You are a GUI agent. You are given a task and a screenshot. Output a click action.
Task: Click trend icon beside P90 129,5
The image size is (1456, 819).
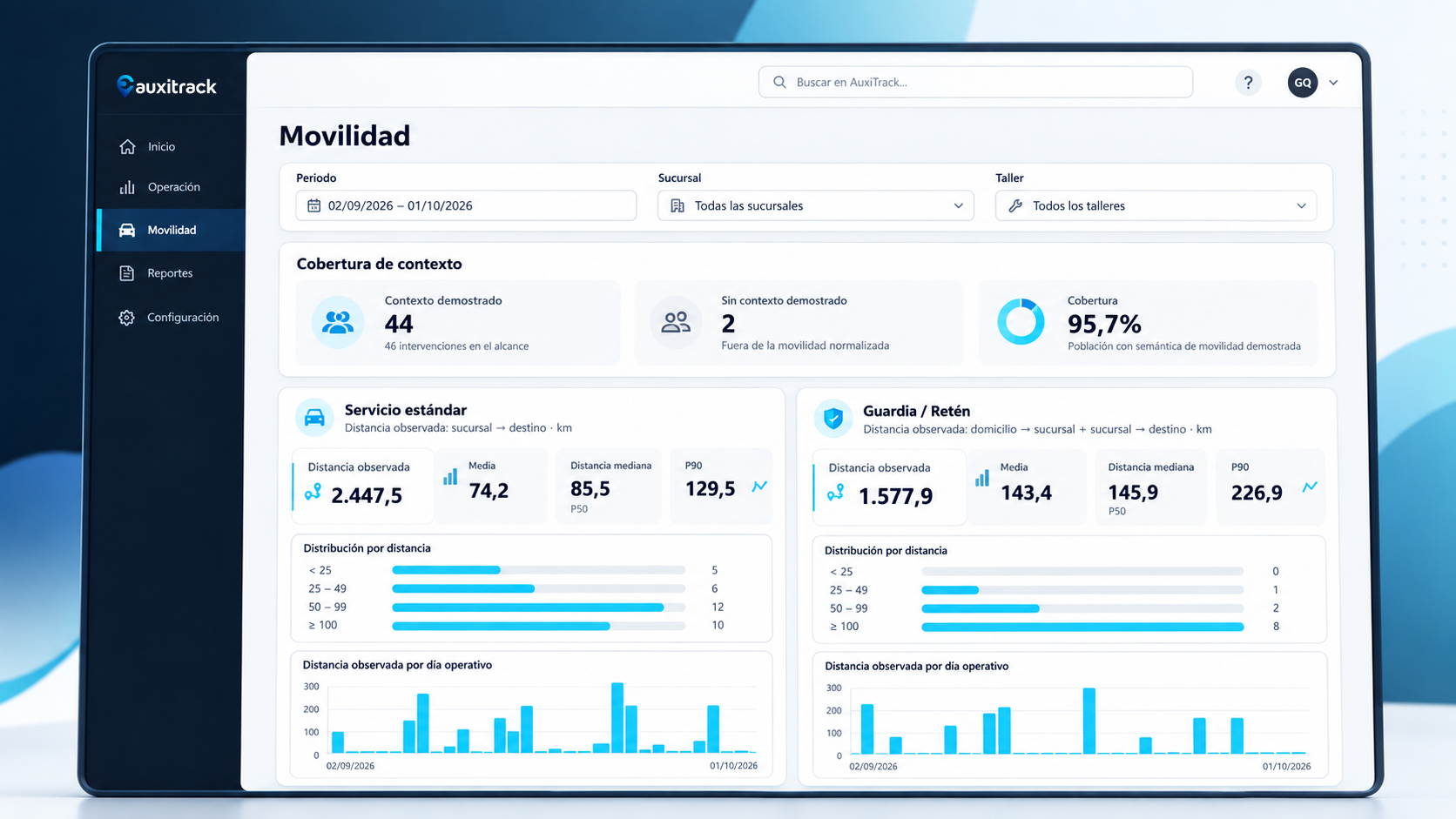coord(760,486)
